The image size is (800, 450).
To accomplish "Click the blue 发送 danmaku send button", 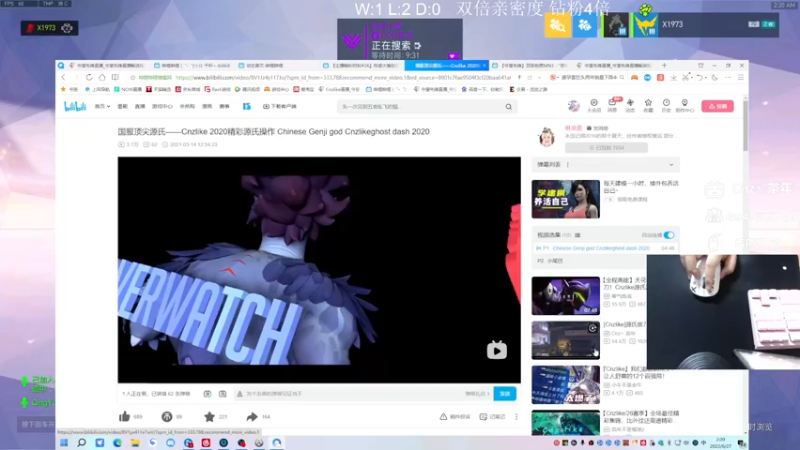I will pos(505,394).
